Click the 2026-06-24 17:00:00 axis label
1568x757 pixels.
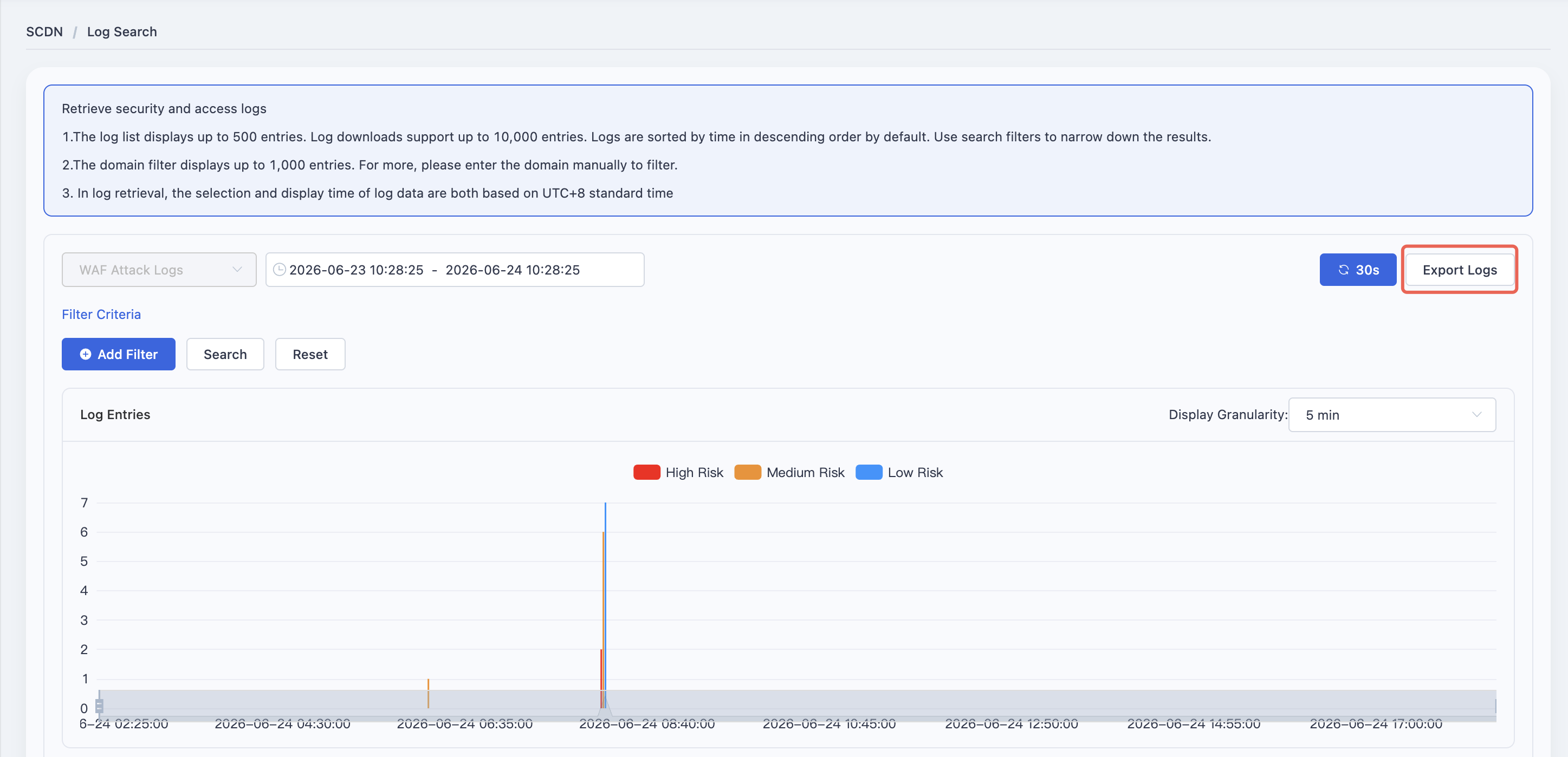[1376, 723]
